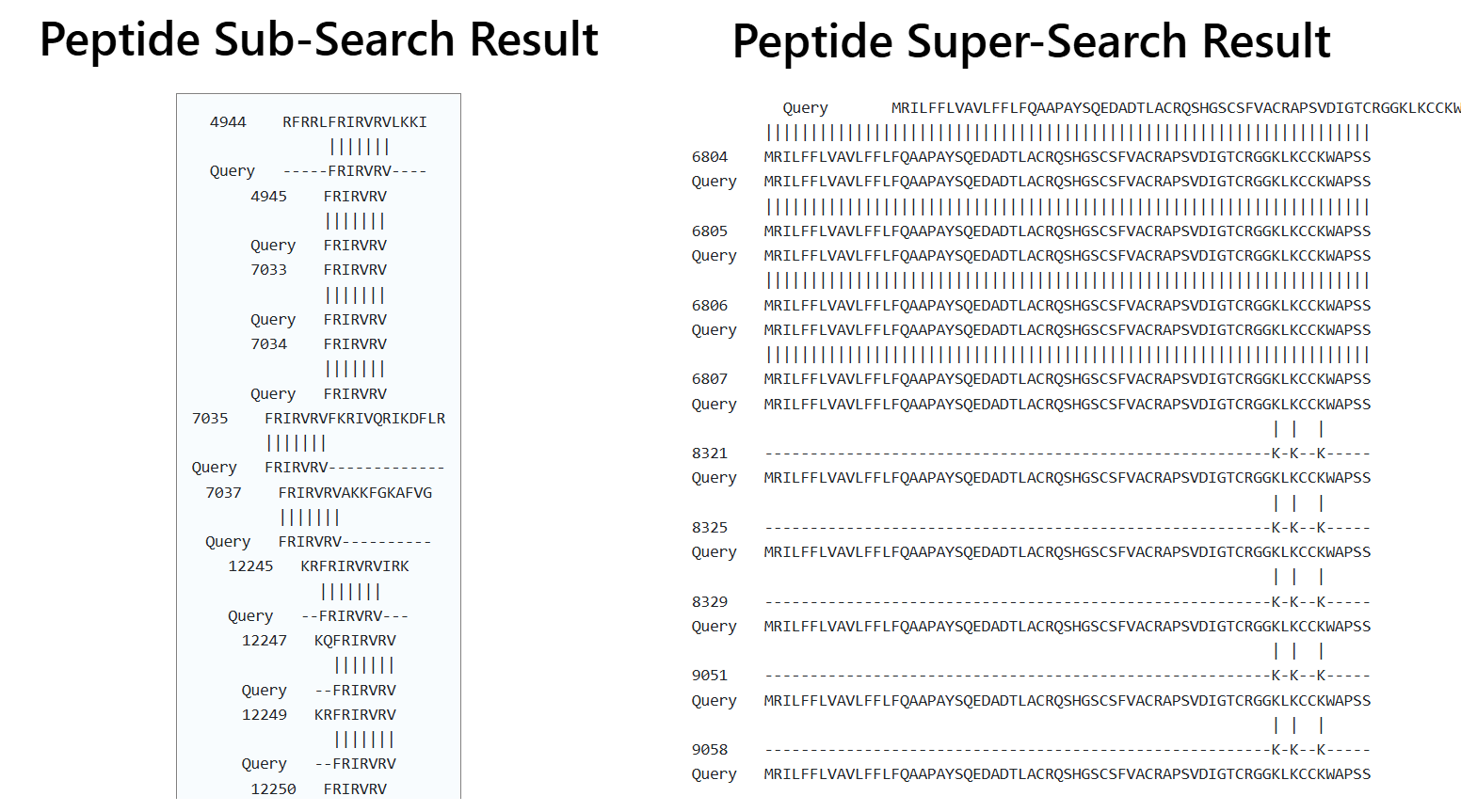Click peptide ID 12247
This screenshot has height=812, width=1477.
264,641
